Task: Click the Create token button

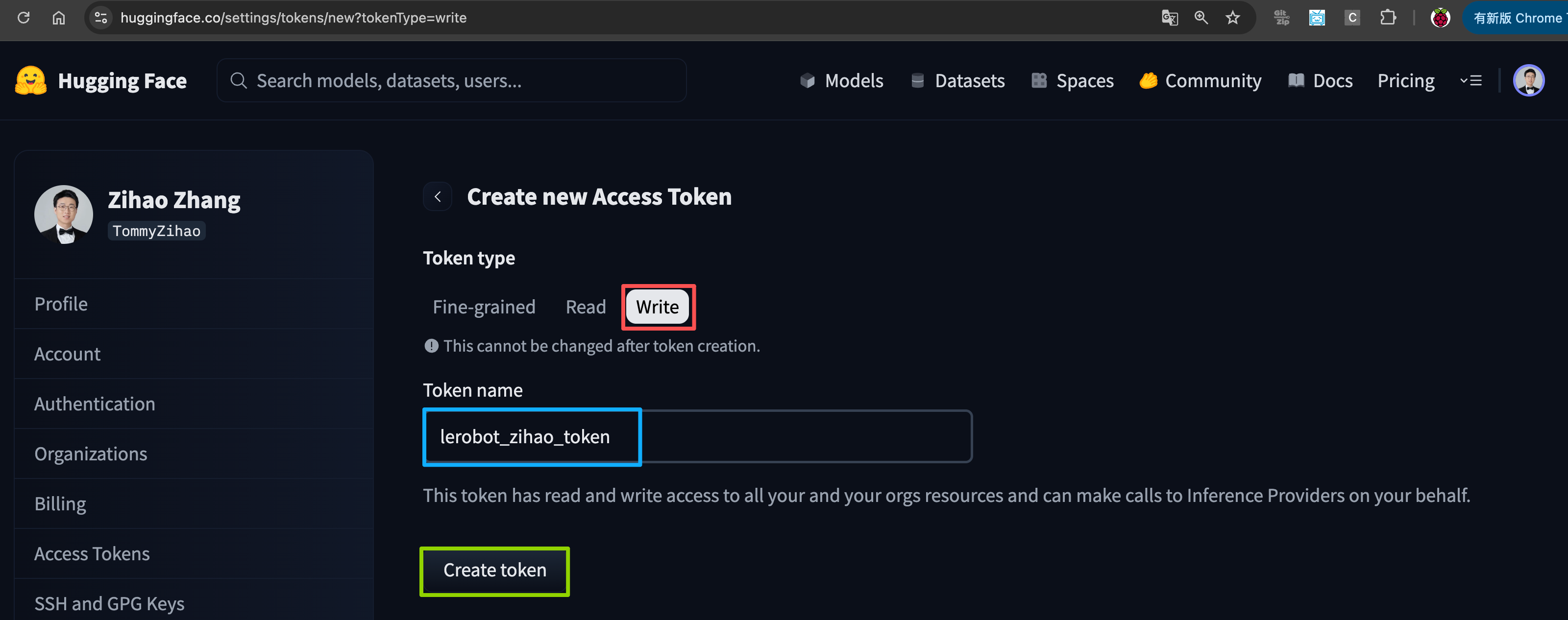Action: (494, 570)
